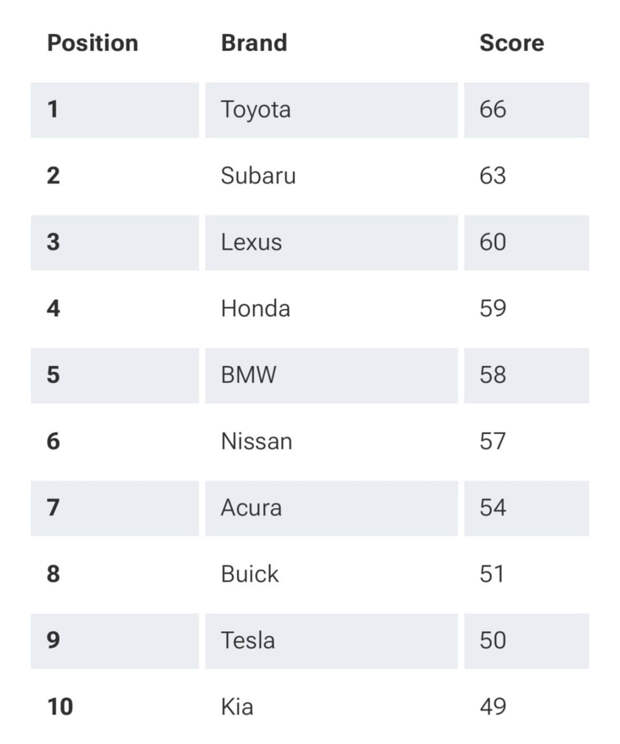Image resolution: width=620 pixels, height=744 pixels.
Task: Select the Nissan brand name
Action: pyautogui.click(x=256, y=441)
